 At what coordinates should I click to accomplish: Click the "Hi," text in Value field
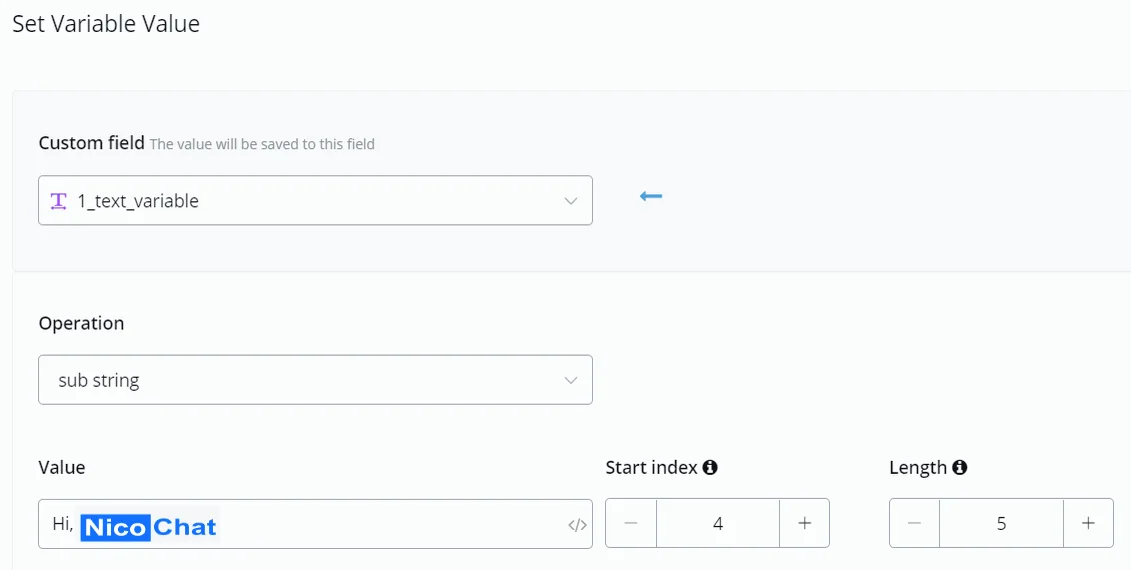[63, 524]
